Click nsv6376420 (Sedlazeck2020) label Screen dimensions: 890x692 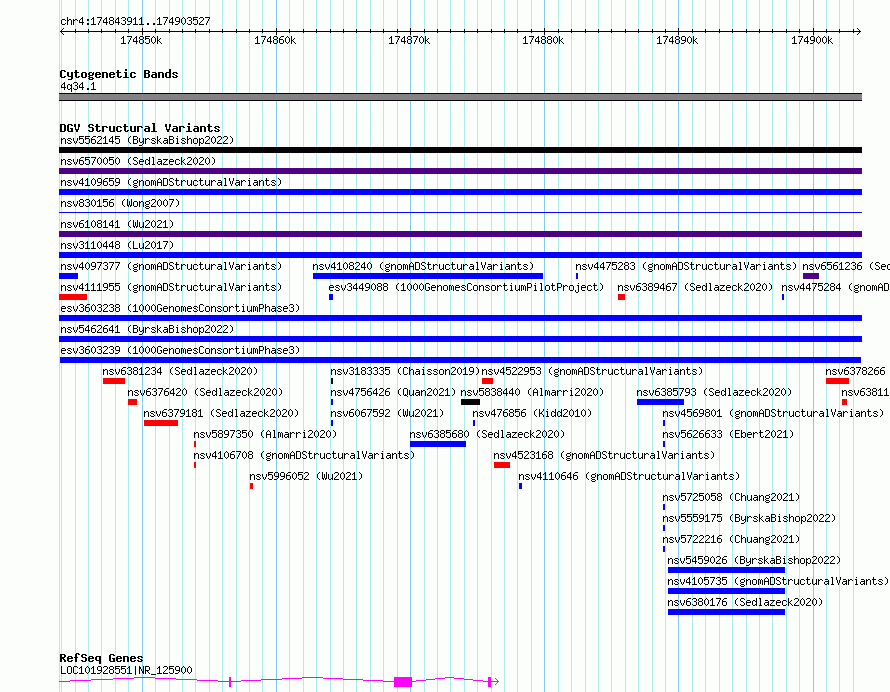205,392
